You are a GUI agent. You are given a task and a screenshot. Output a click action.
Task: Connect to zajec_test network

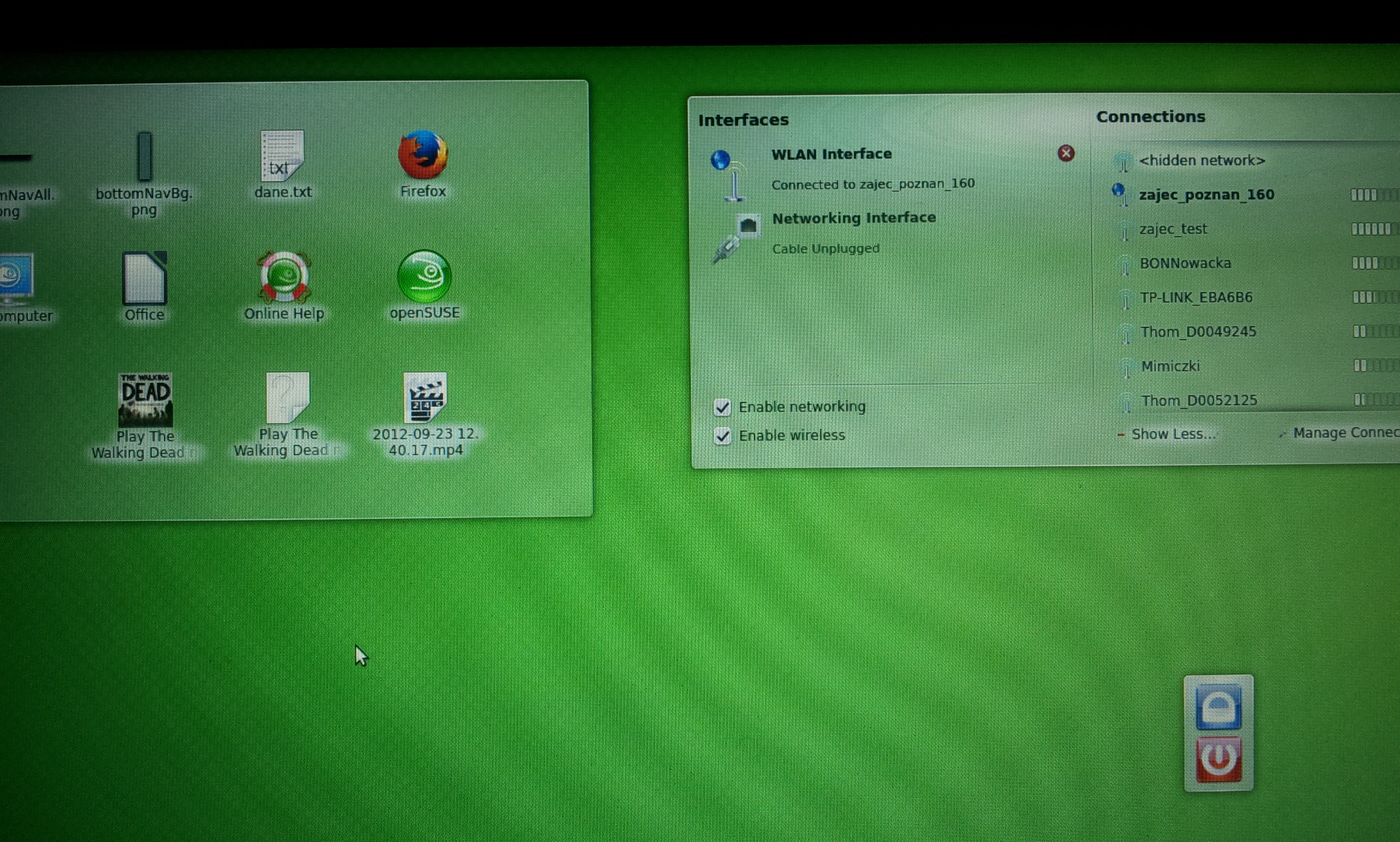click(x=1173, y=229)
